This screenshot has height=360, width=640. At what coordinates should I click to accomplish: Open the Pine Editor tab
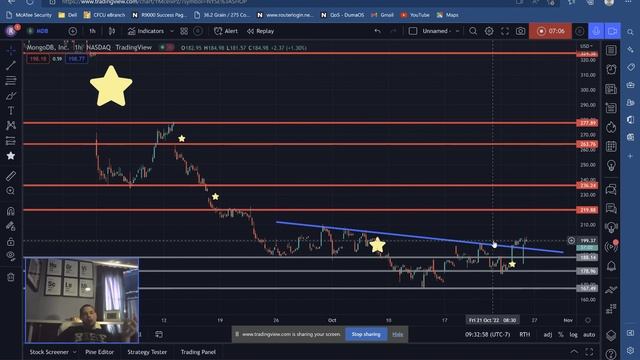point(100,352)
